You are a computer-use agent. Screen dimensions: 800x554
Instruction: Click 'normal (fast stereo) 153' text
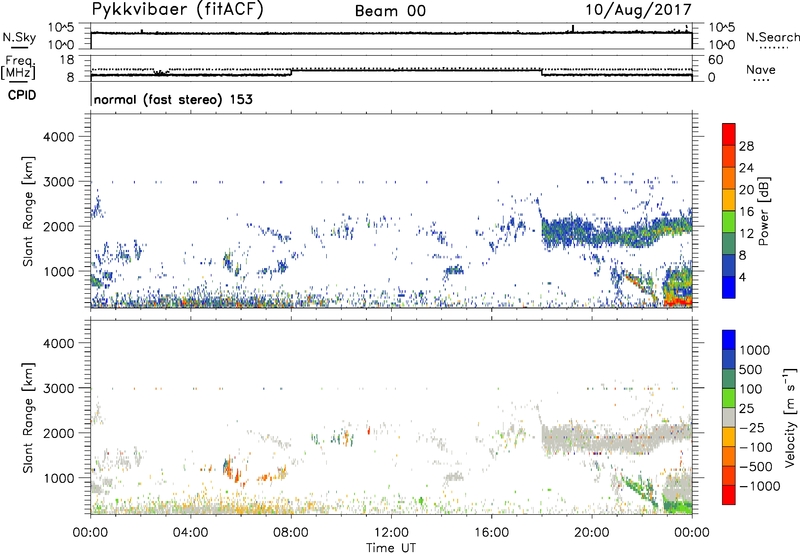(173, 99)
